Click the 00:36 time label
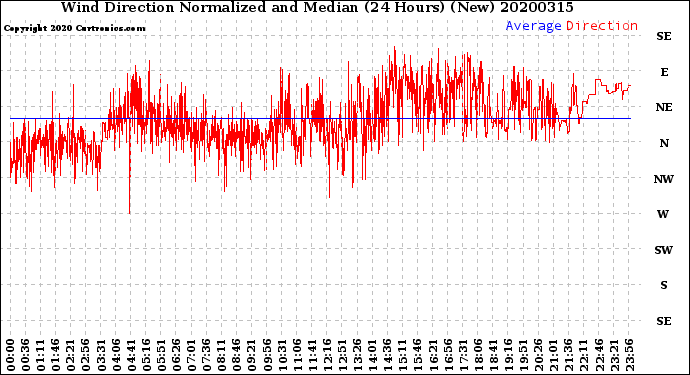 pos(26,355)
